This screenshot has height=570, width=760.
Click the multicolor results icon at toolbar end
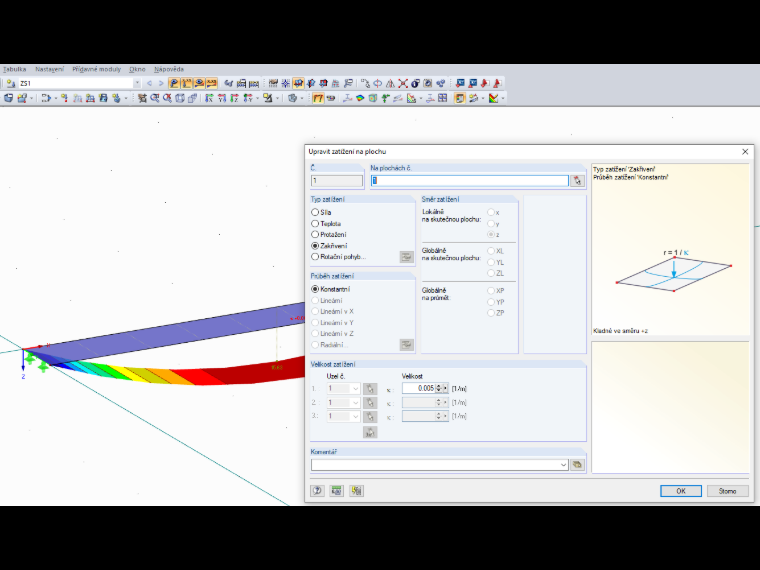[x=493, y=98]
